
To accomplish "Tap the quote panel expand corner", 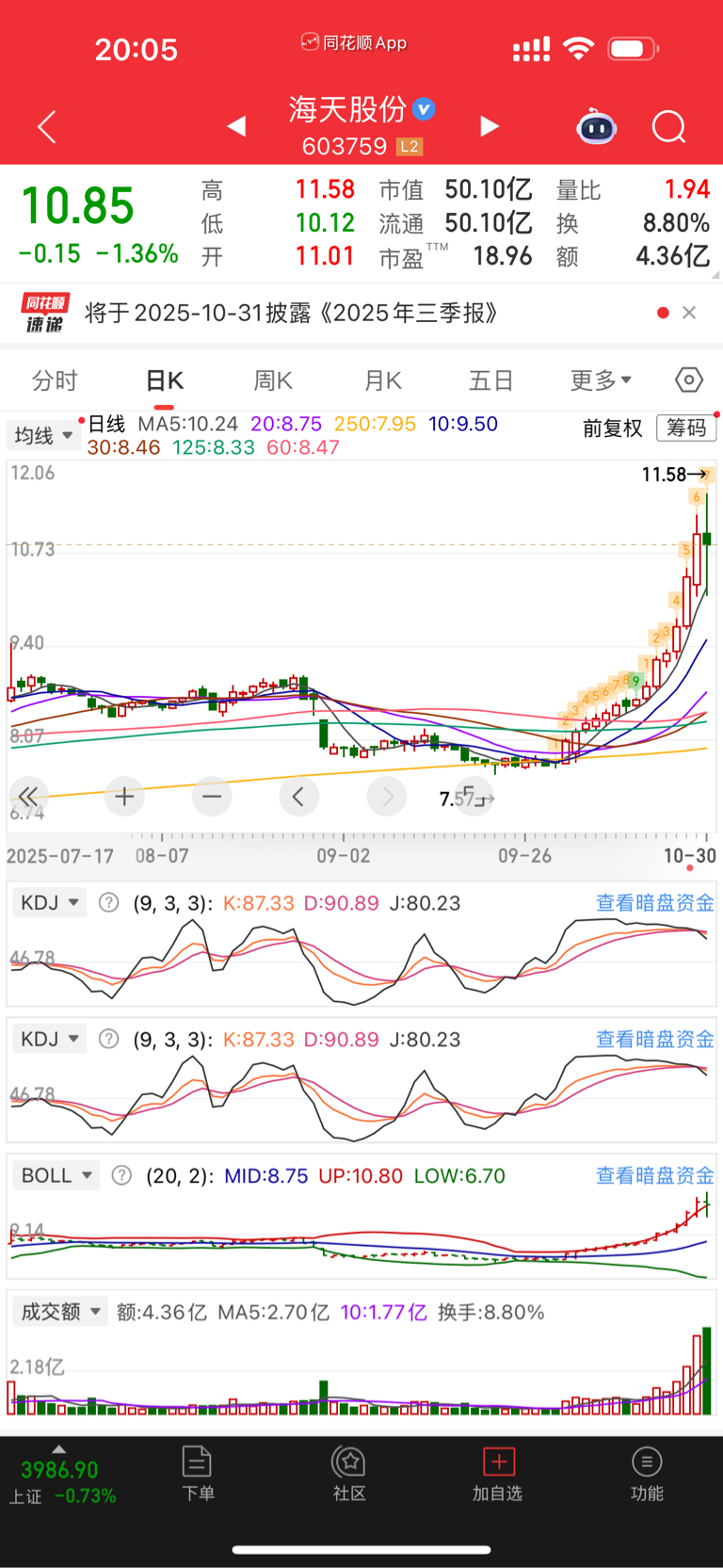I will pyautogui.click(x=715, y=276).
